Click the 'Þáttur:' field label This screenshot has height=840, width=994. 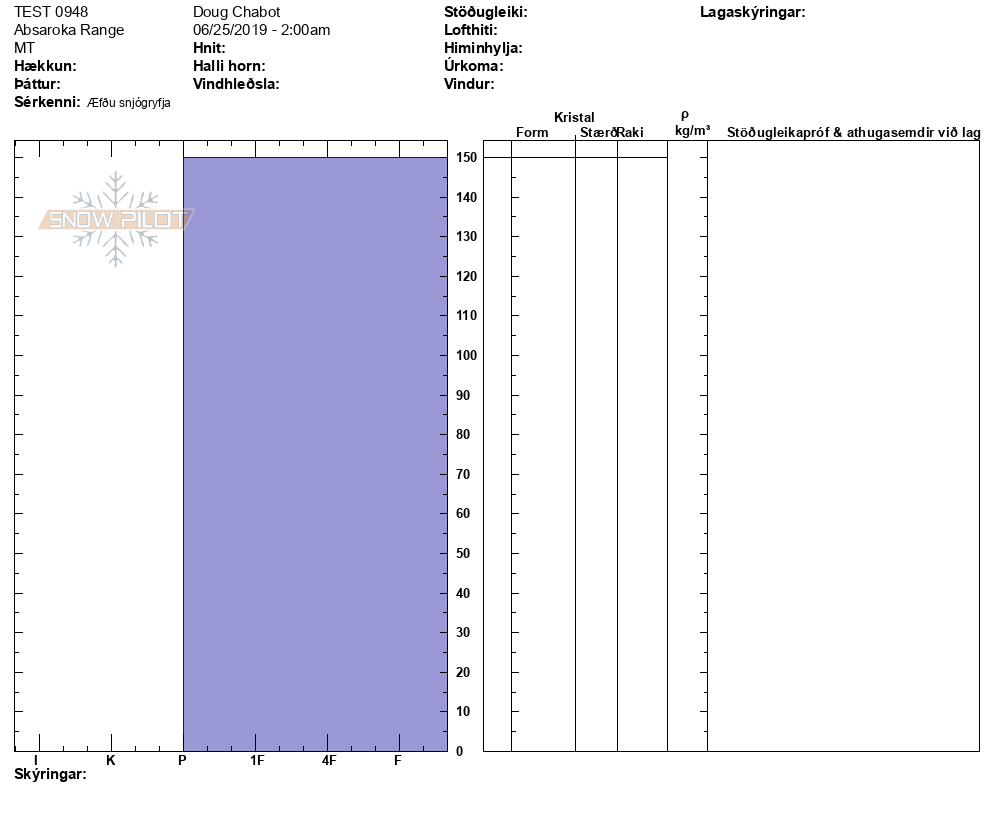coord(37,84)
